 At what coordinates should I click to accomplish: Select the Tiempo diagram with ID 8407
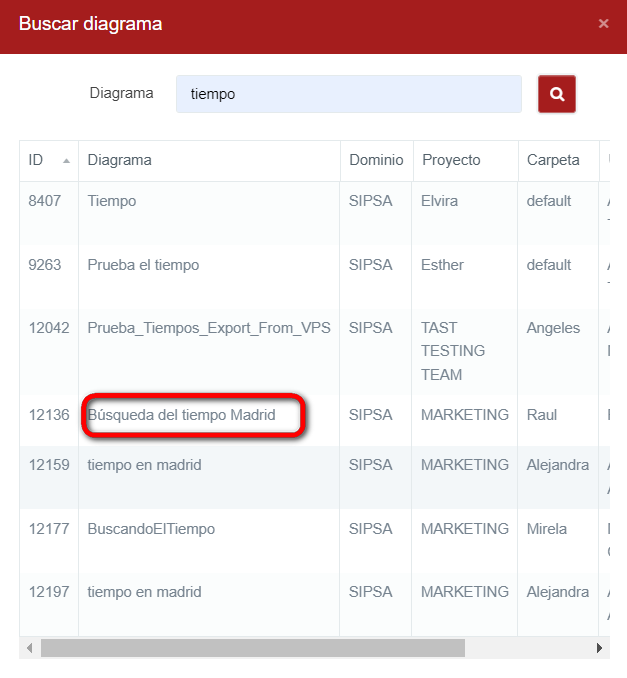(112, 201)
